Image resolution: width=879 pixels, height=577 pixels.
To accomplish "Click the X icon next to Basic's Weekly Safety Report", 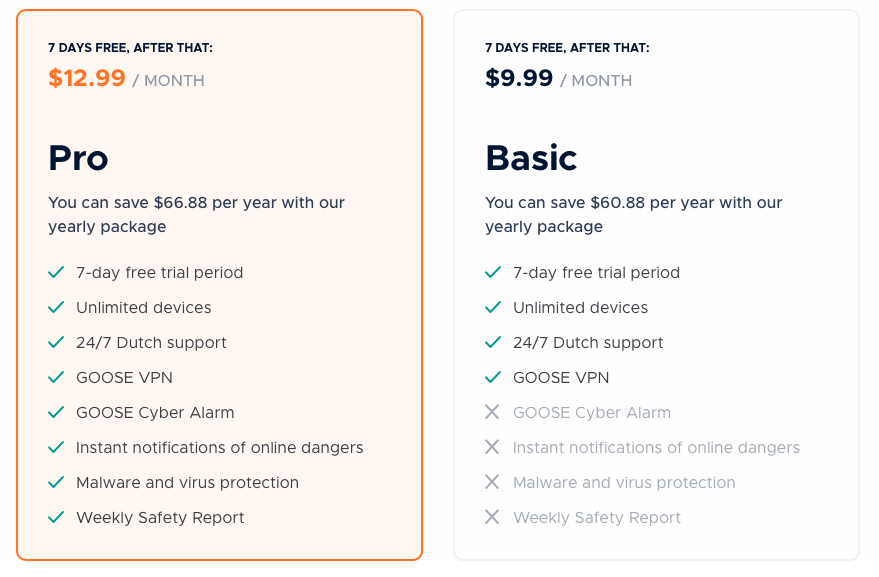I will (492, 517).
